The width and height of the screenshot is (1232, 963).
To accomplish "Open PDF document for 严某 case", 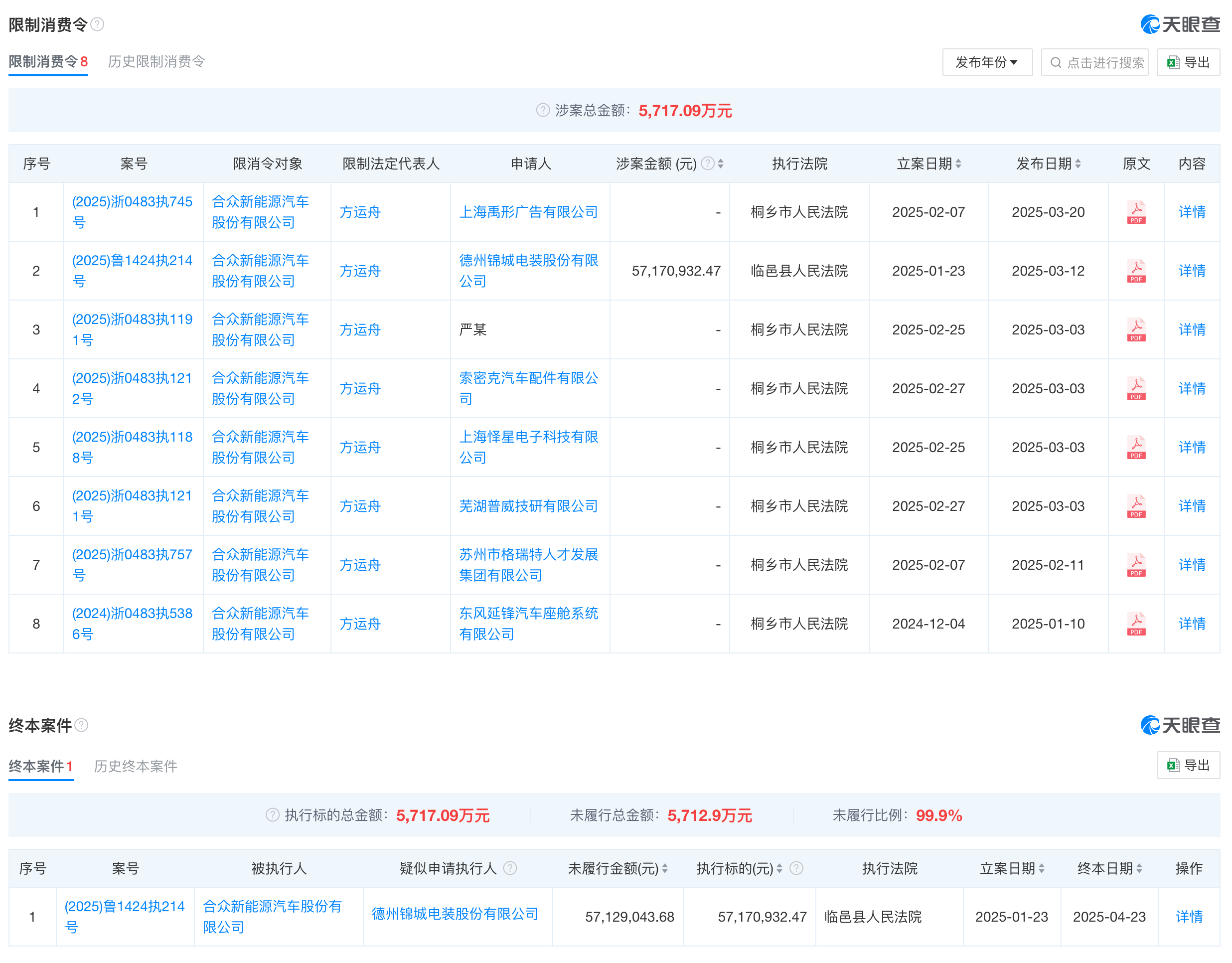I will tap(1136, 329).
